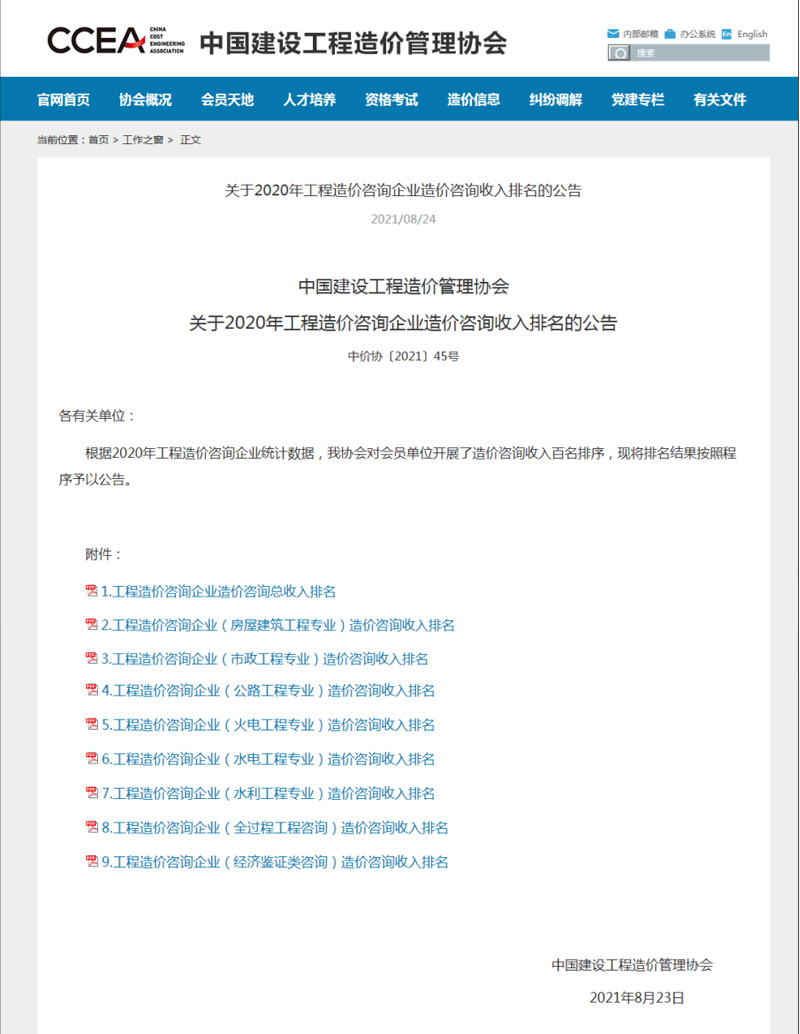The width and height of the screenshot is (800, 1034).
Task: Click the 附件 label
Action: click(104, 555)
